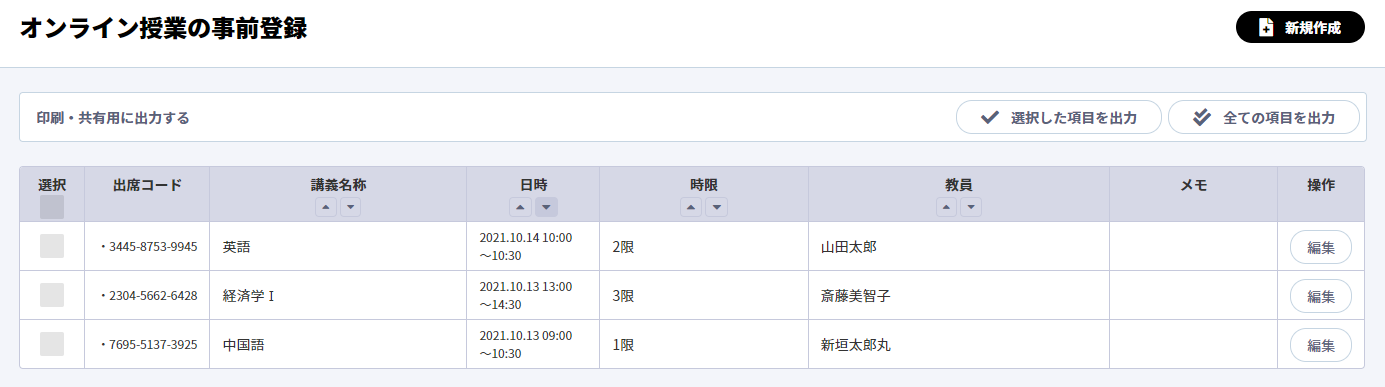Check the 中国語 row checkbox

[x=52, y=344]
